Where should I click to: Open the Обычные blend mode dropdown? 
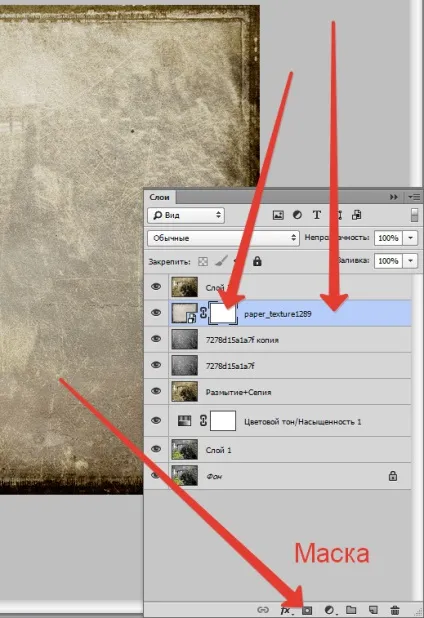coord(223,238)
